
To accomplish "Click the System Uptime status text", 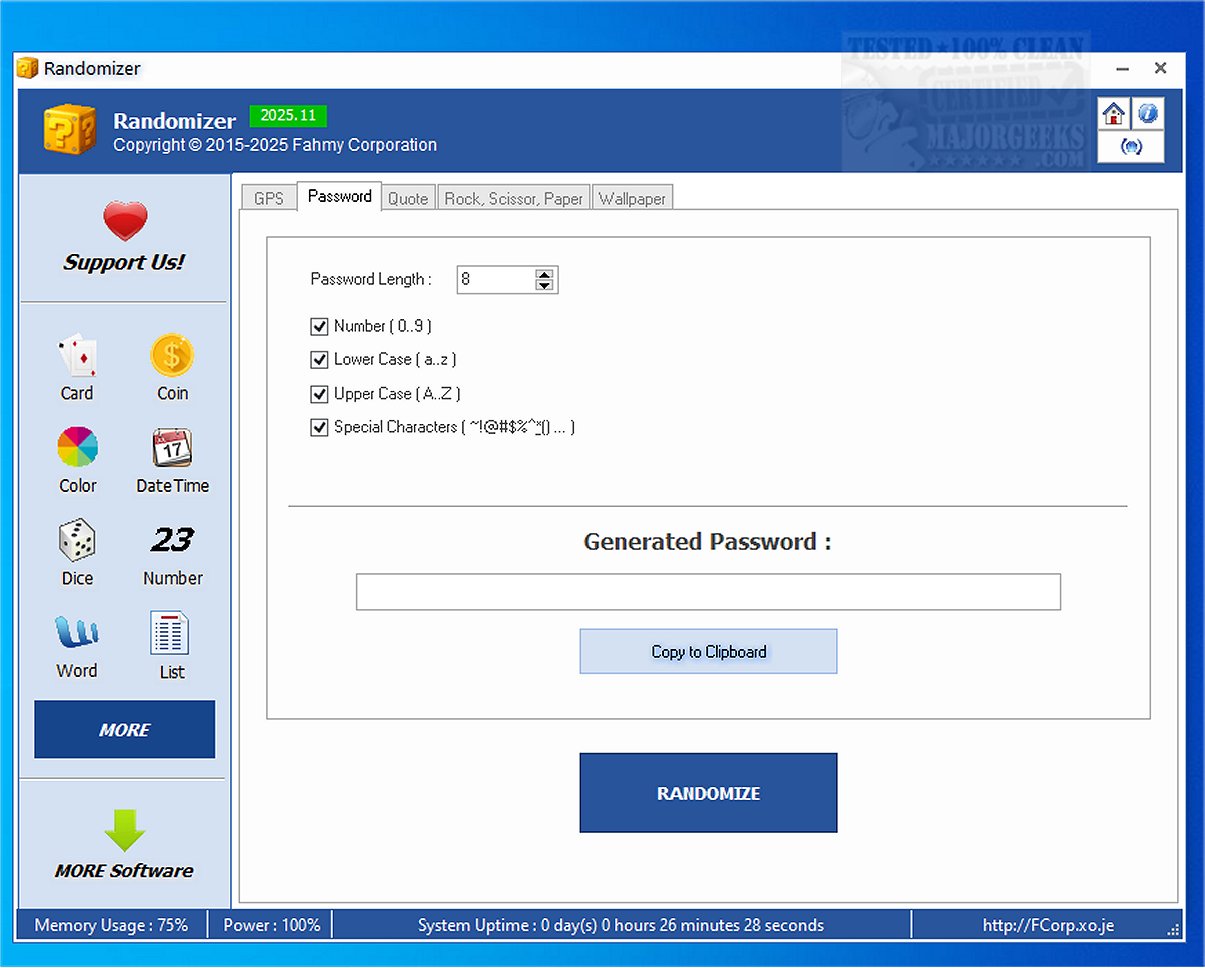I will tap(621, 925).
